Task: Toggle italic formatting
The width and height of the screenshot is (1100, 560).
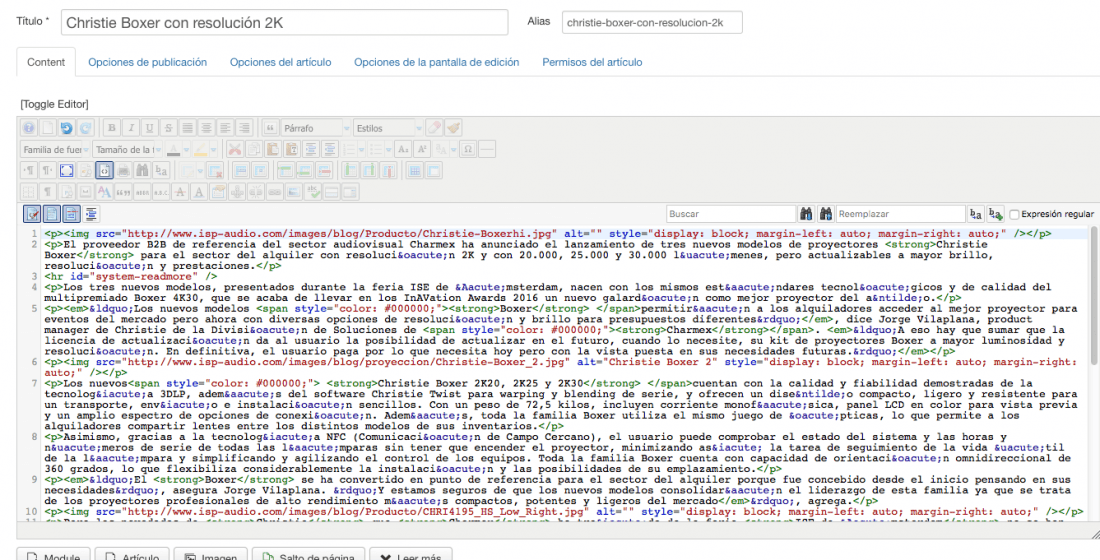Action: tap(130, 128)
